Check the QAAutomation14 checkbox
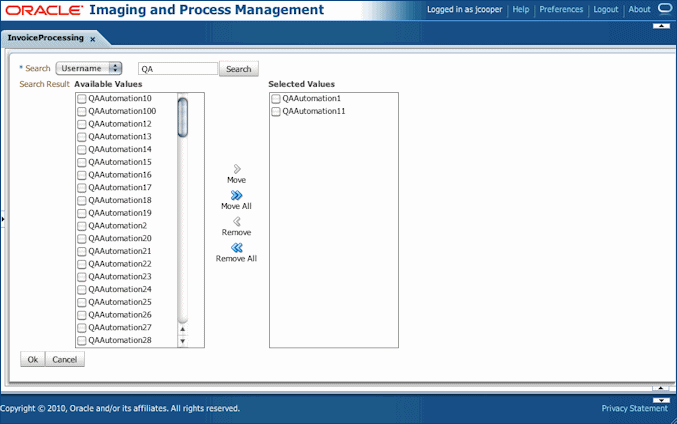Image resolution: width=677 pixels, height=424 pixels. click(x=82, y=150)
